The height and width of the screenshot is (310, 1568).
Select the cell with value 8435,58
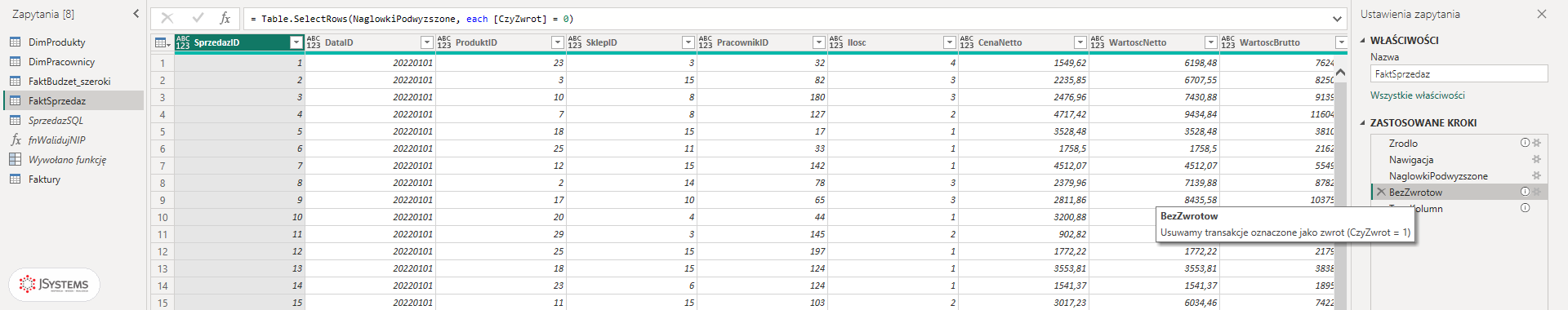(1154, 200)
